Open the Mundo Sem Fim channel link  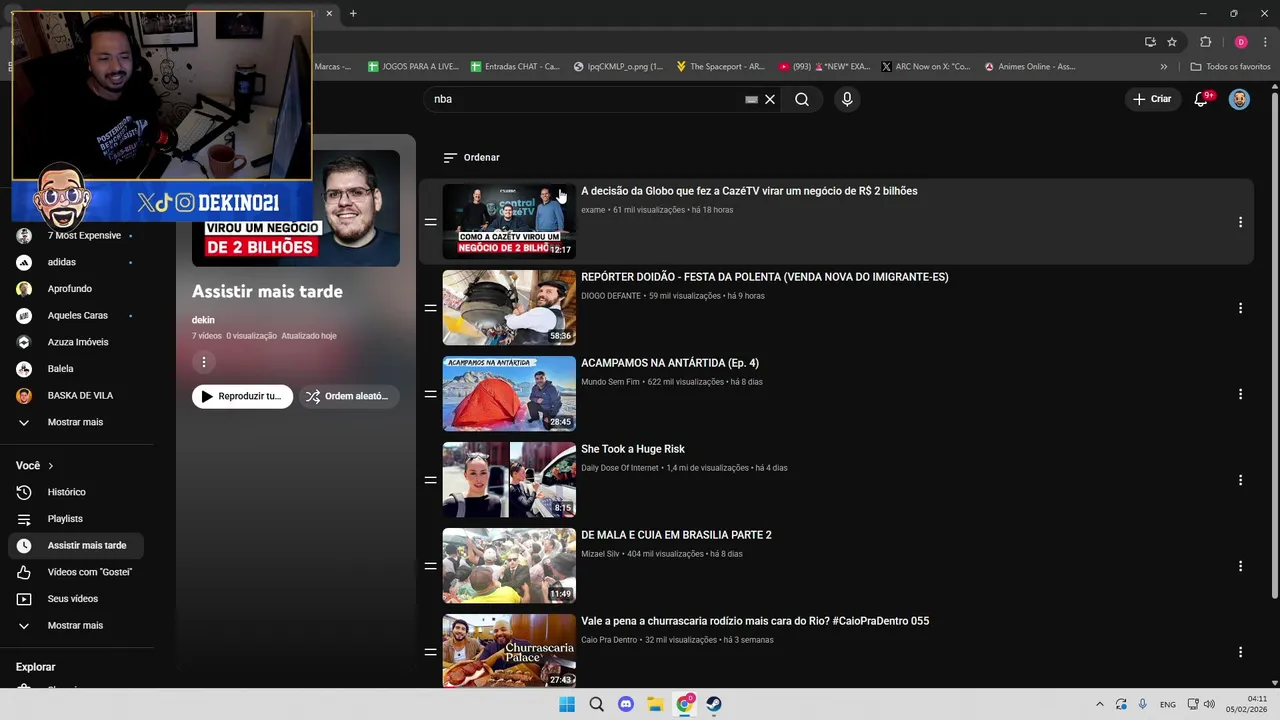point(610,382)
